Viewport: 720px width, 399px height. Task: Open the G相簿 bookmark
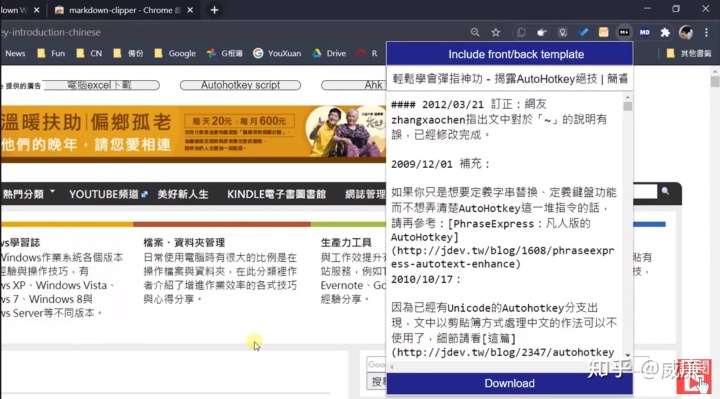click(225, 53)
